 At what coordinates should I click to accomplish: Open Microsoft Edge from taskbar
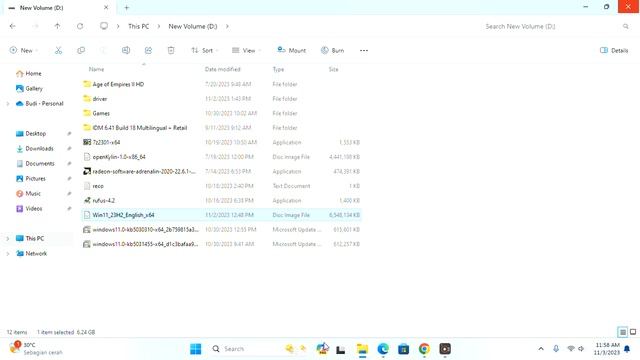(x=383, y=349)
